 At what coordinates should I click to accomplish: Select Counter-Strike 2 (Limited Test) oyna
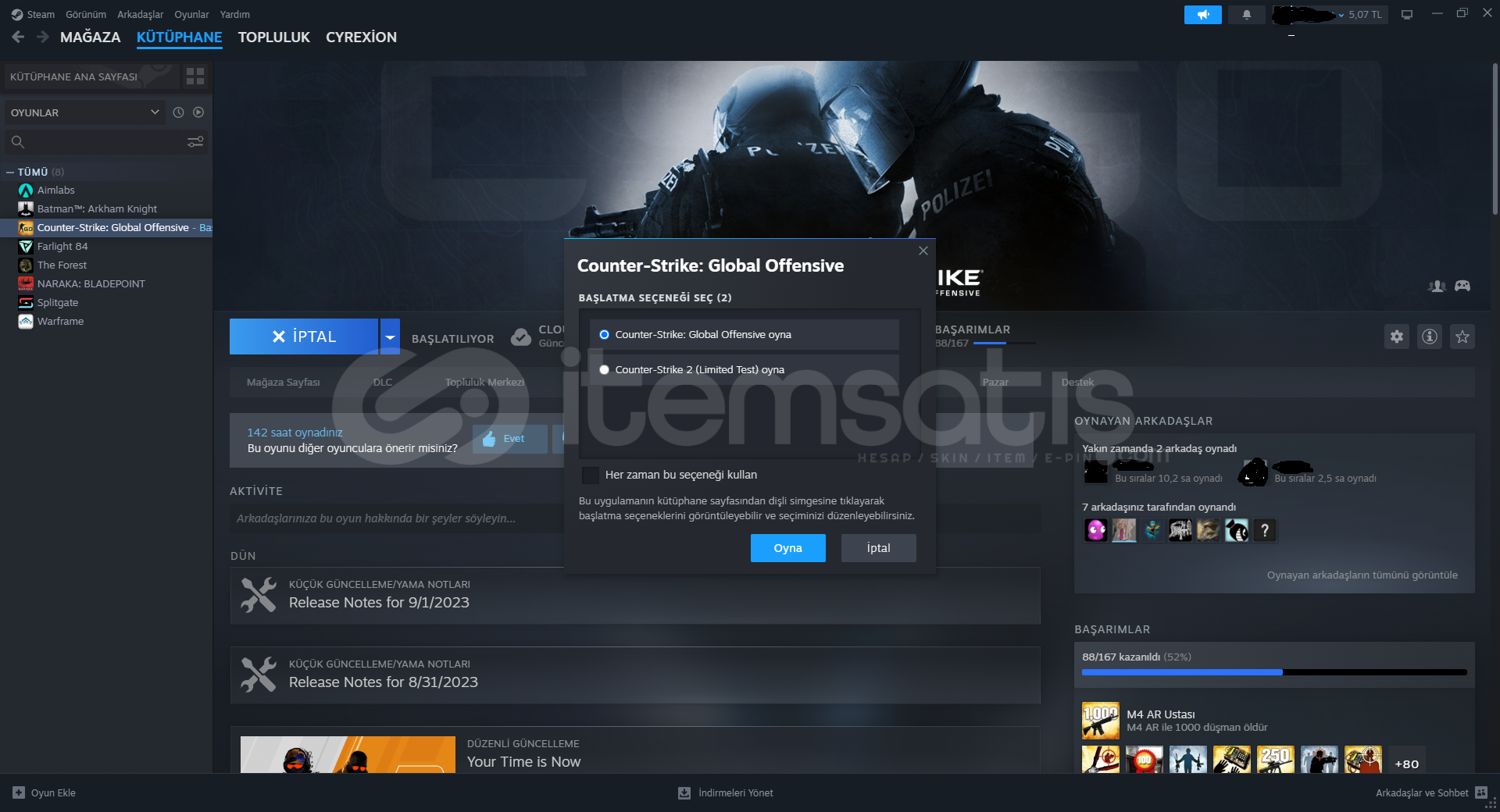coord(745,369)
